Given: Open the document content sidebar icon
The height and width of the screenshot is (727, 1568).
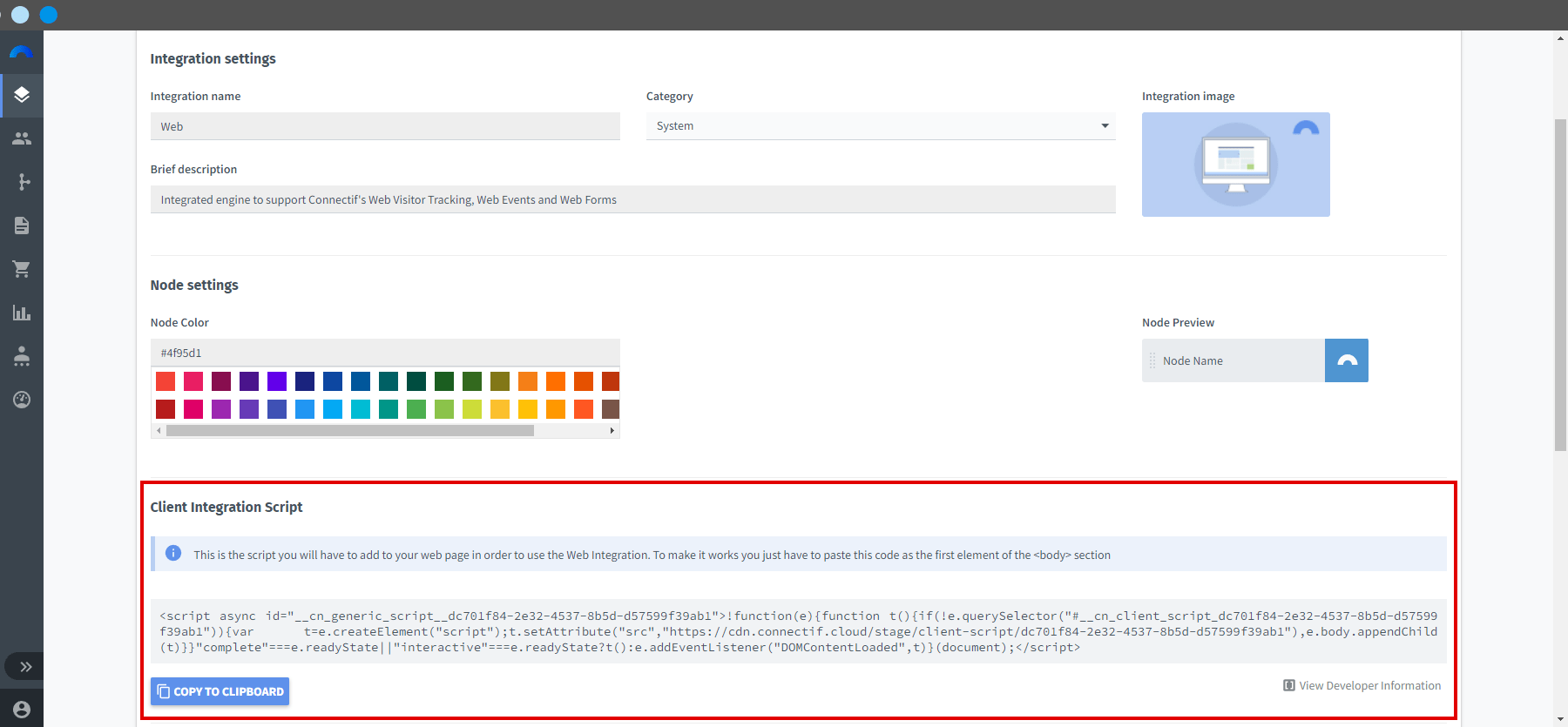Looking at the screenshot, I should (x=22, y=226).
